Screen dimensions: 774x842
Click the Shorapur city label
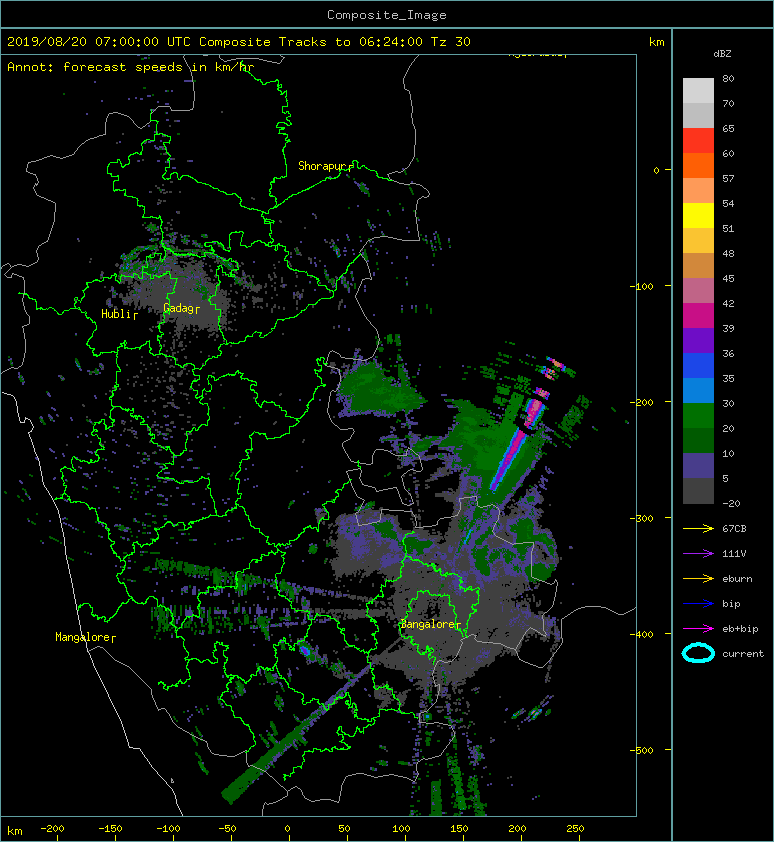(322, 166)
